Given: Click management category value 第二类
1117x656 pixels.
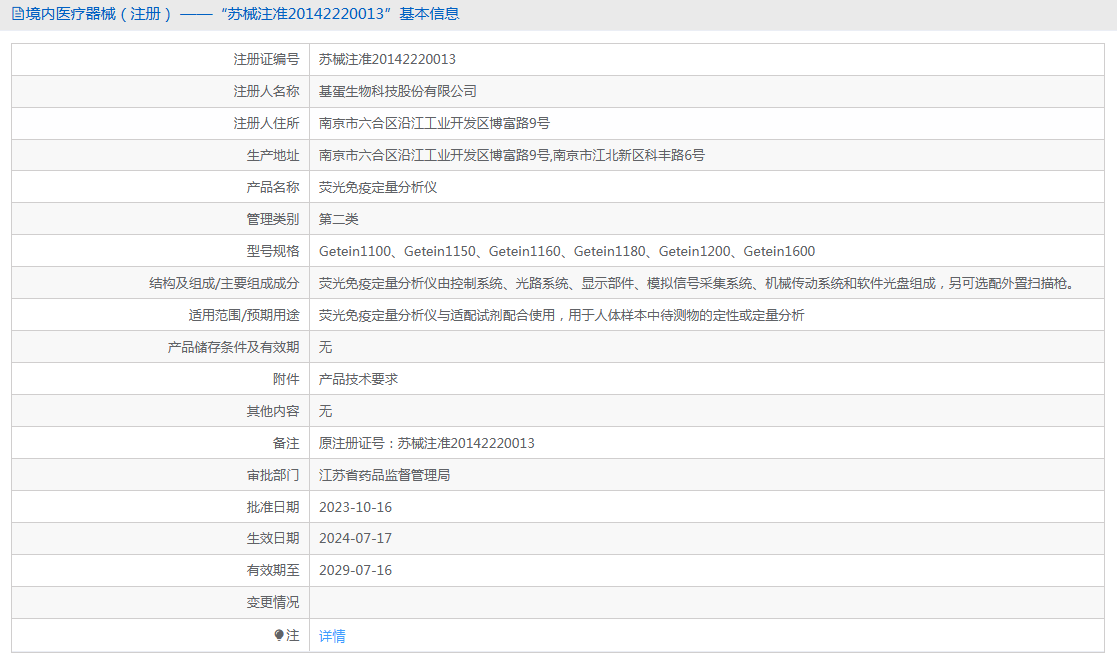Looking at the screenshot, I should click(x=338, y=220).
